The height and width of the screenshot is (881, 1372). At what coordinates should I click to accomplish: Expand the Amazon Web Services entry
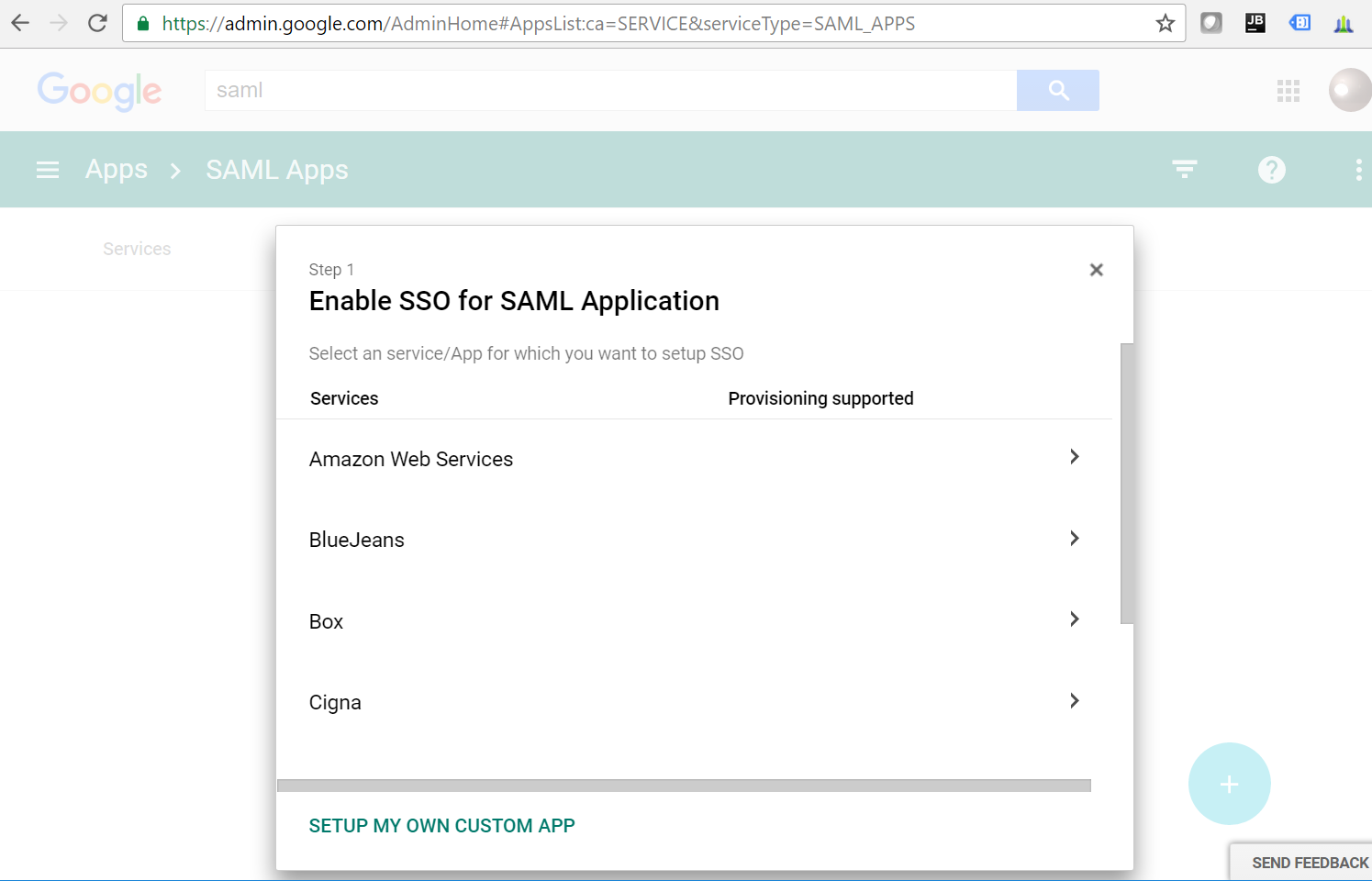point(1074,456)
